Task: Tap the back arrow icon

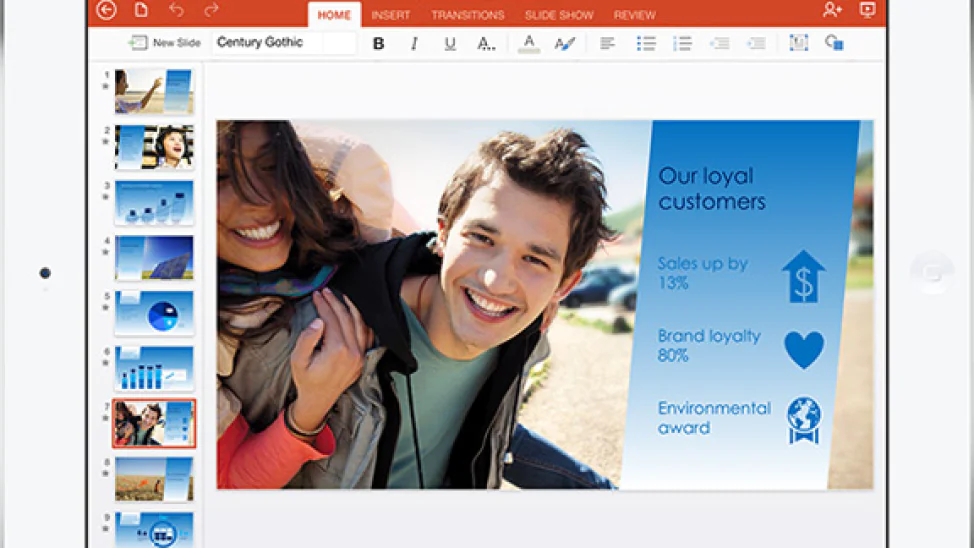Action: click(106, 10)
